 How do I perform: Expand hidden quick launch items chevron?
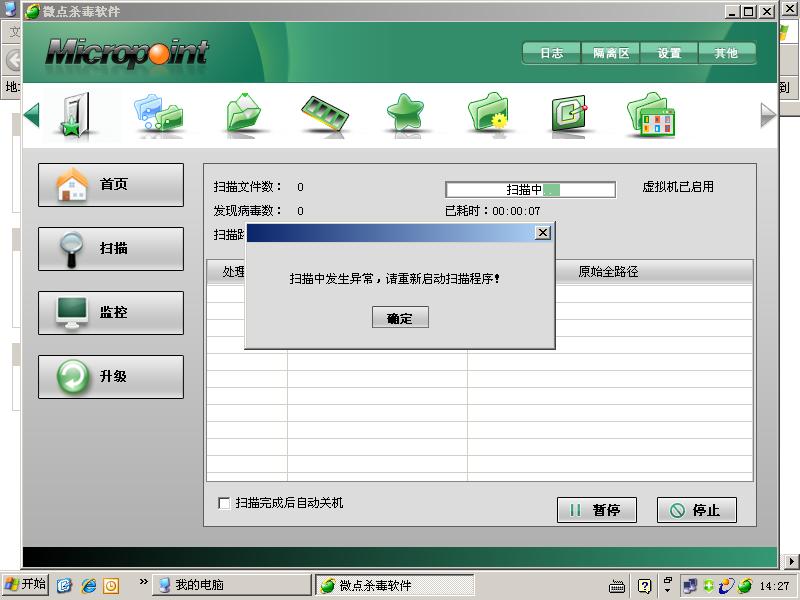click(x=143, y=582)
